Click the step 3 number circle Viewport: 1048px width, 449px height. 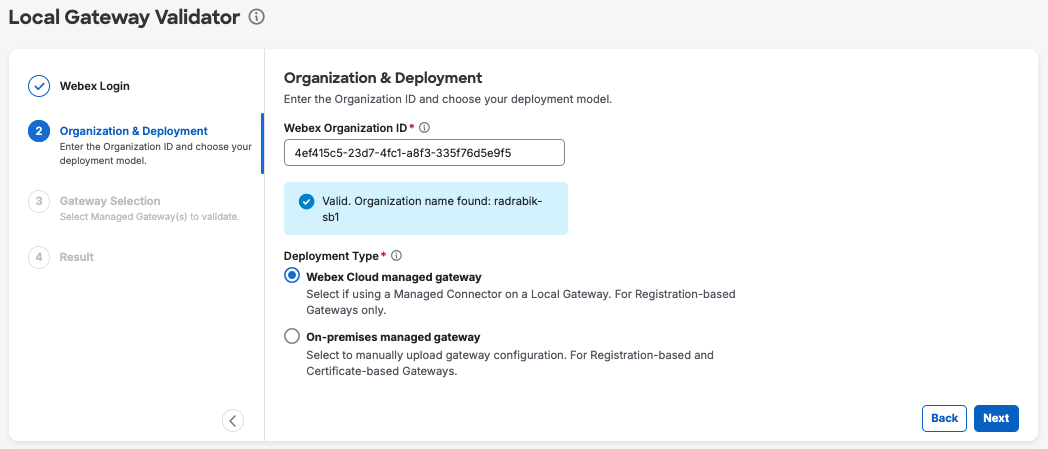pos(39,201)
